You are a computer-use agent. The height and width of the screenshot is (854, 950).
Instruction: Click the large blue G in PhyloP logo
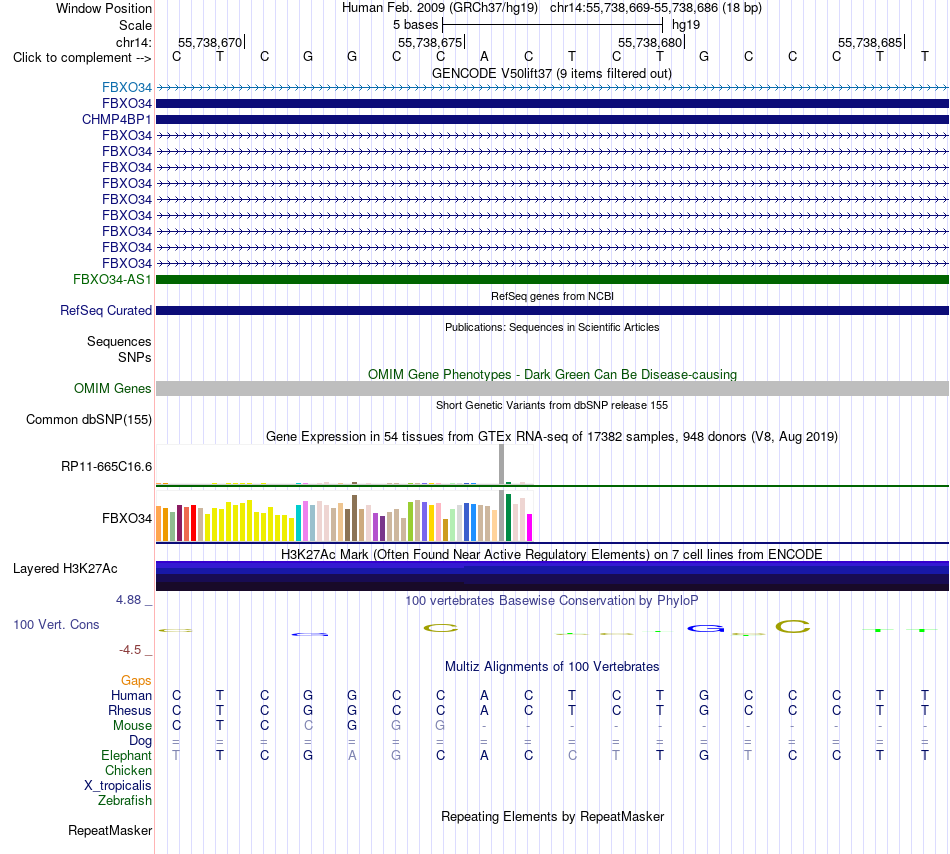tap(706, 629)
